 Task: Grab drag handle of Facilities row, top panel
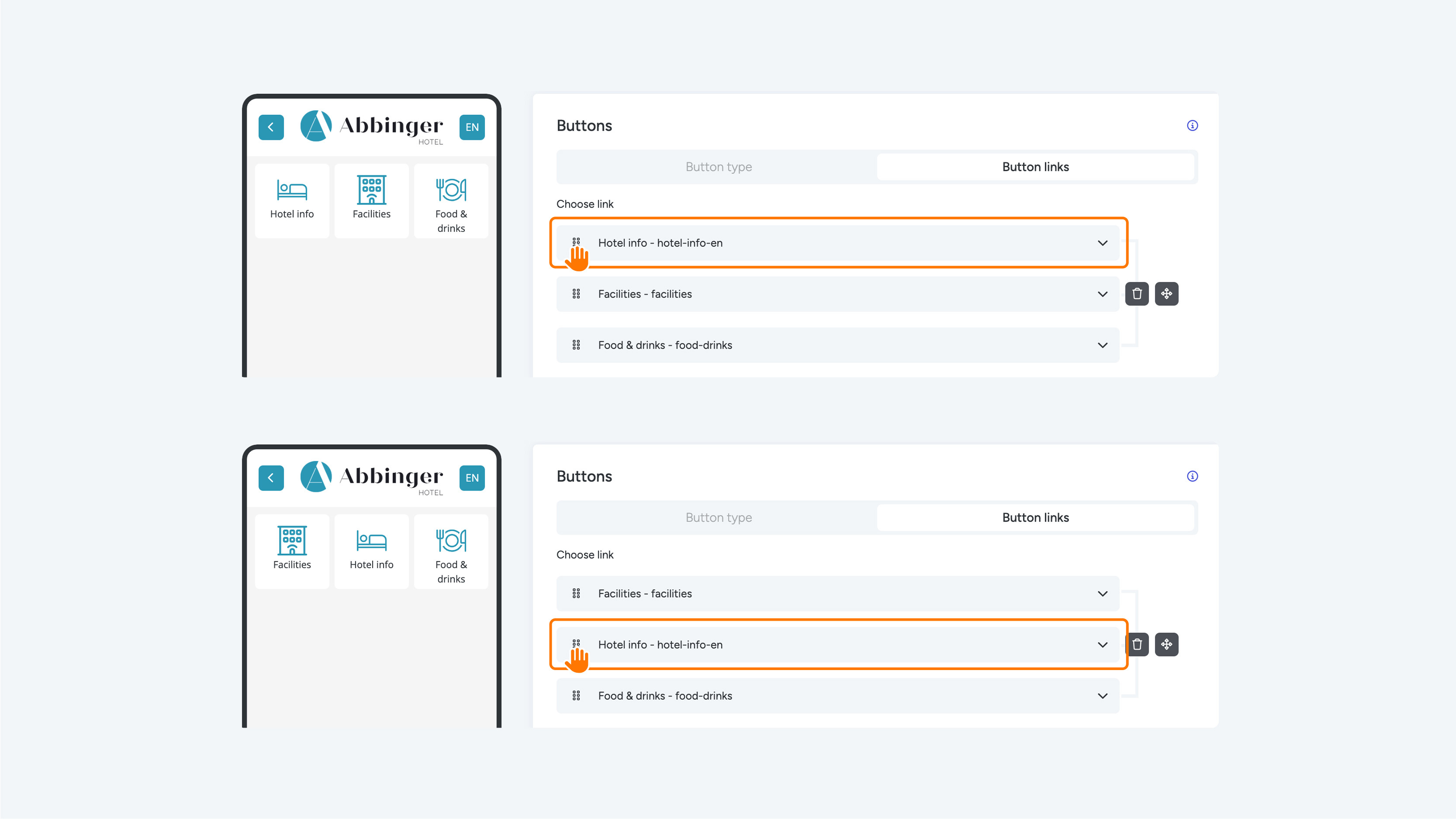576,294
